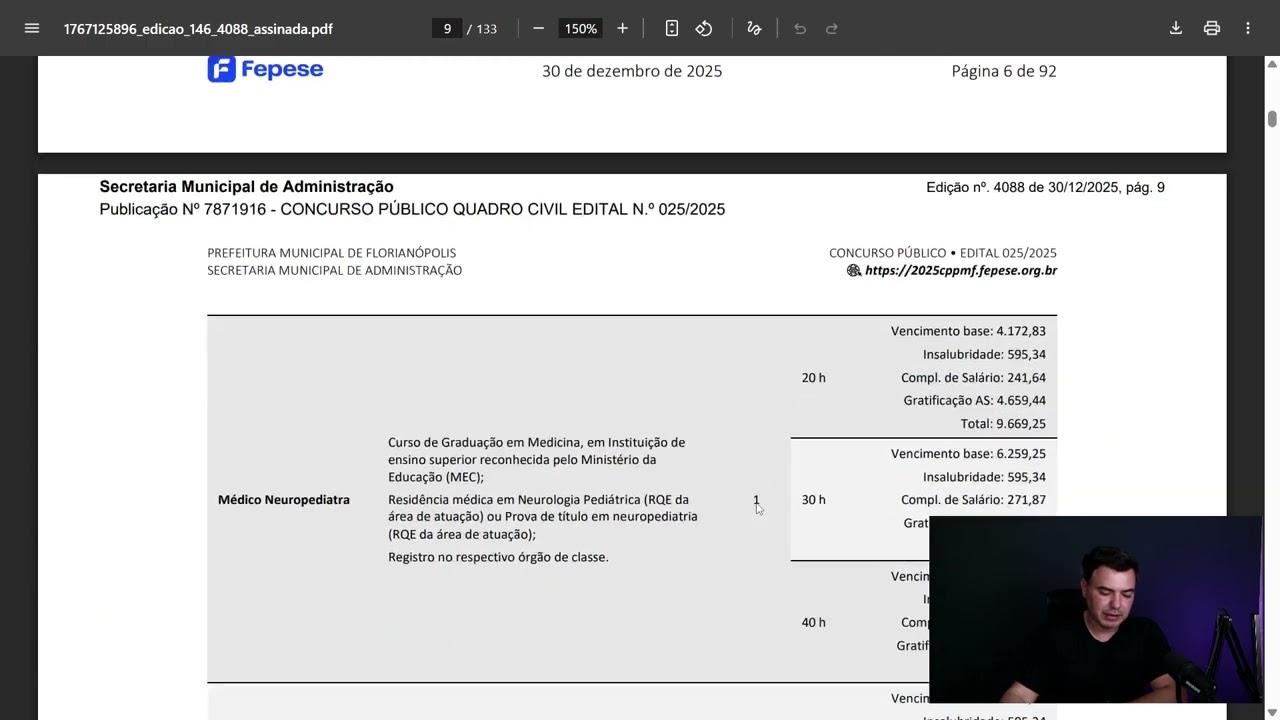Click 'Residência médica em Neurologia Pediátrica' text
The height and width of the screenshot is (720, 1280).
click(x=514, y=500)
